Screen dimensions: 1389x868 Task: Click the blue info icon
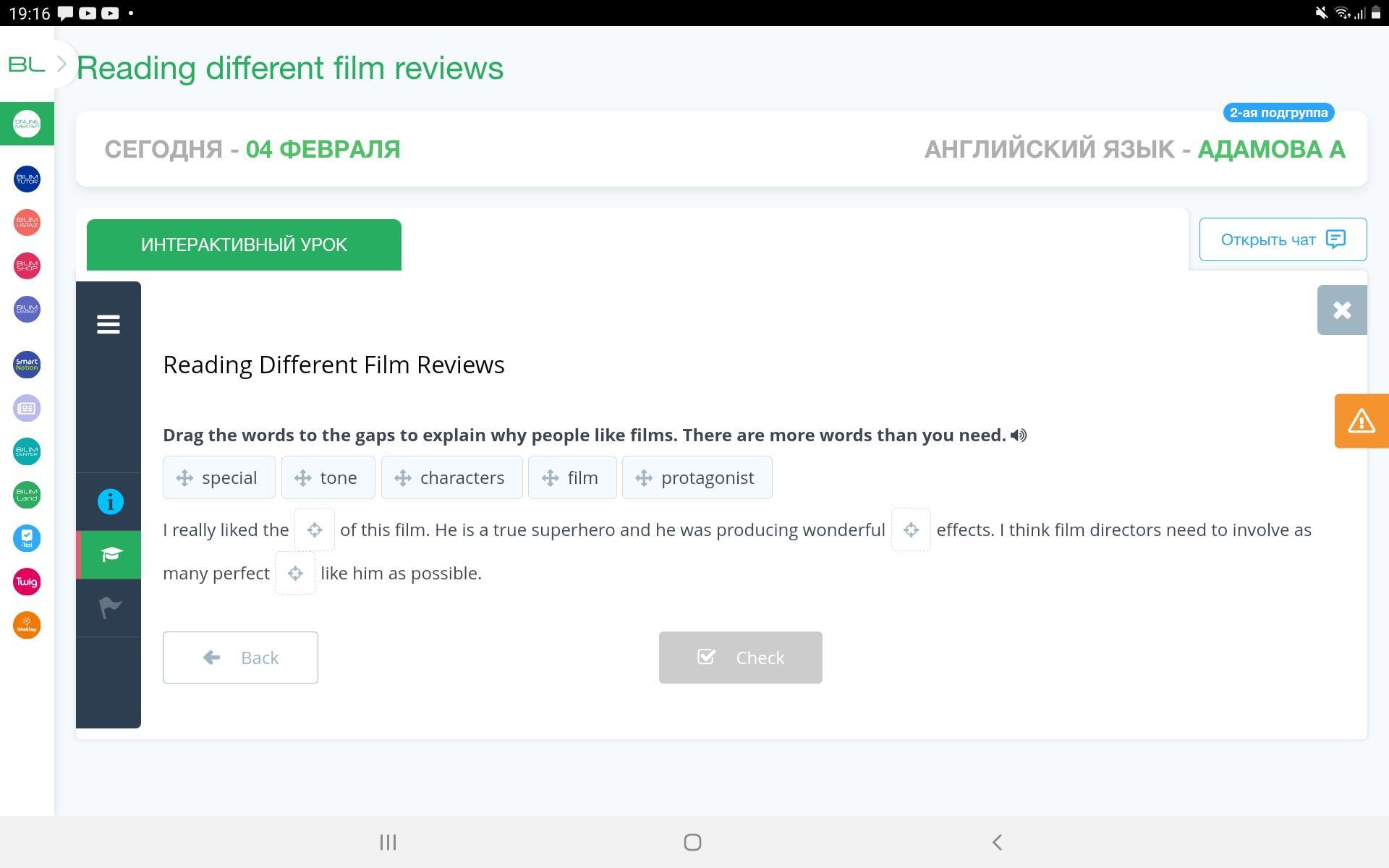pyautogui.click(x=110, y=502)
